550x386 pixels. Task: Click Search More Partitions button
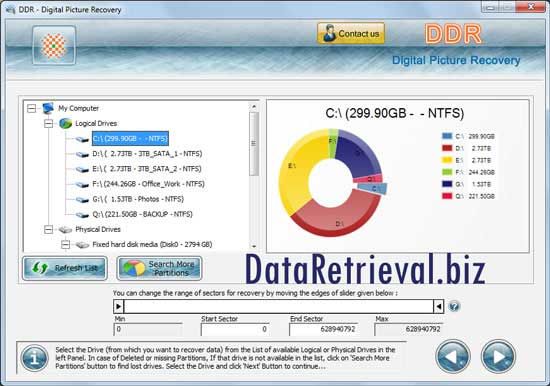point(160,268)
